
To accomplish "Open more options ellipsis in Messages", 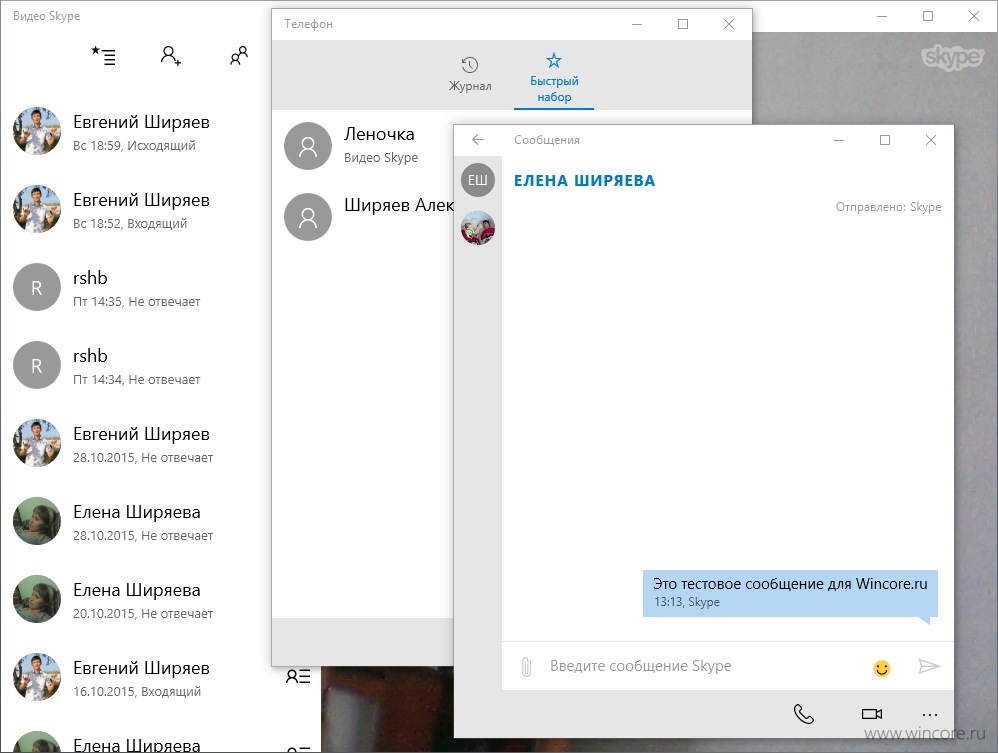I will tap(930, 714).
